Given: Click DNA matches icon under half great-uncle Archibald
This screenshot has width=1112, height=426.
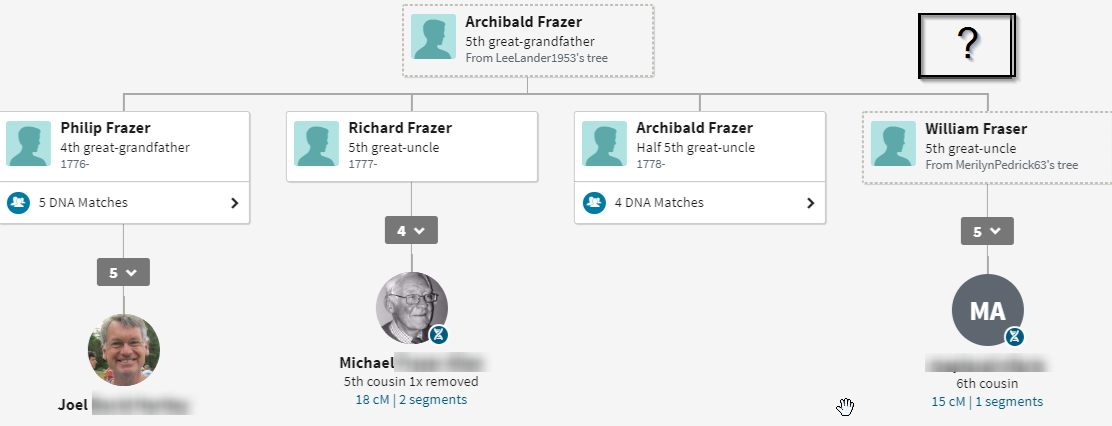Looking at the screenshot, I should (x=594, y=202).
